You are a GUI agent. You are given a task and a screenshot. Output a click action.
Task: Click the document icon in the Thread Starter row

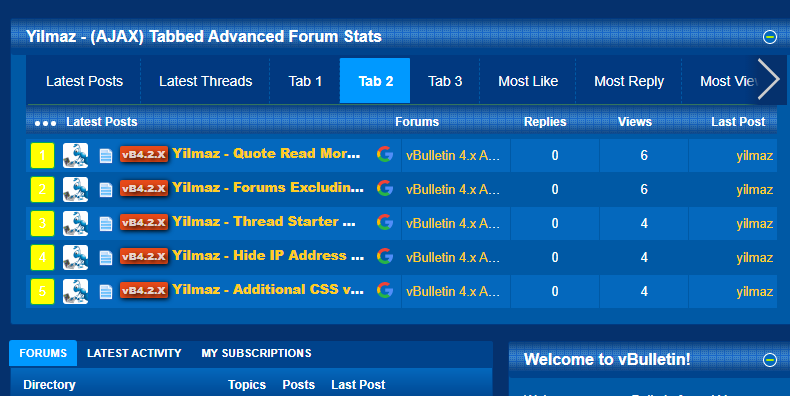[x=106, y=224]
